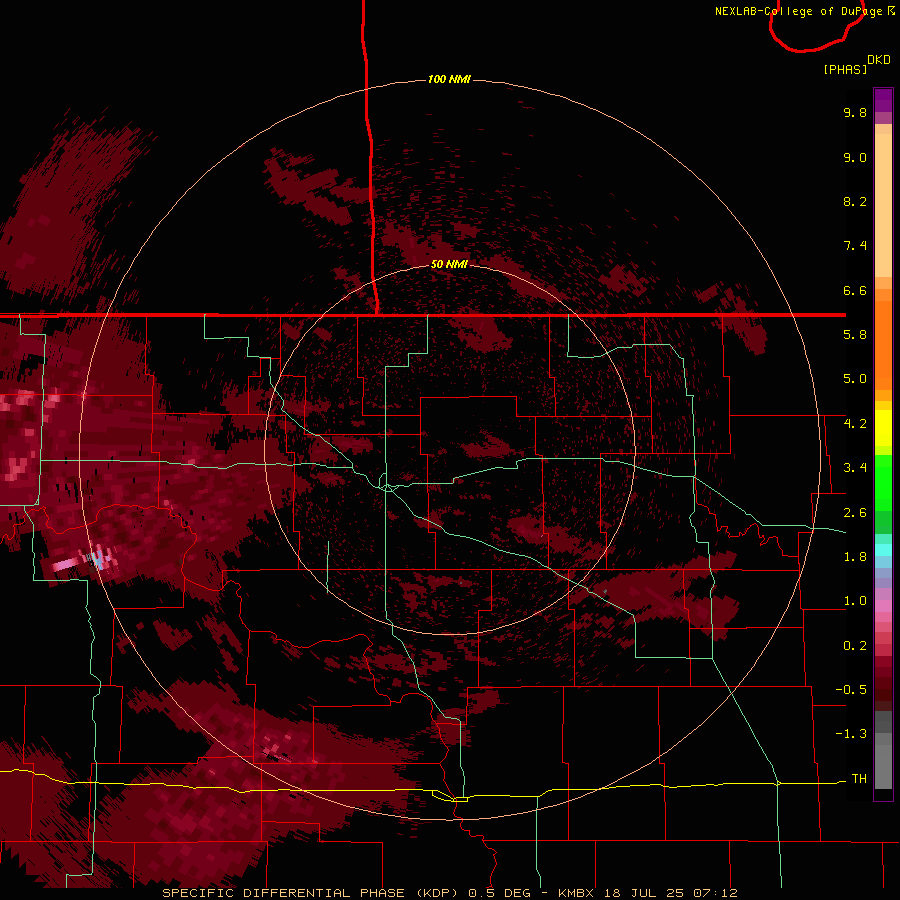900x900 pixels.
Task: Click the 1.8 color scale value
Action: click(855, 557)
